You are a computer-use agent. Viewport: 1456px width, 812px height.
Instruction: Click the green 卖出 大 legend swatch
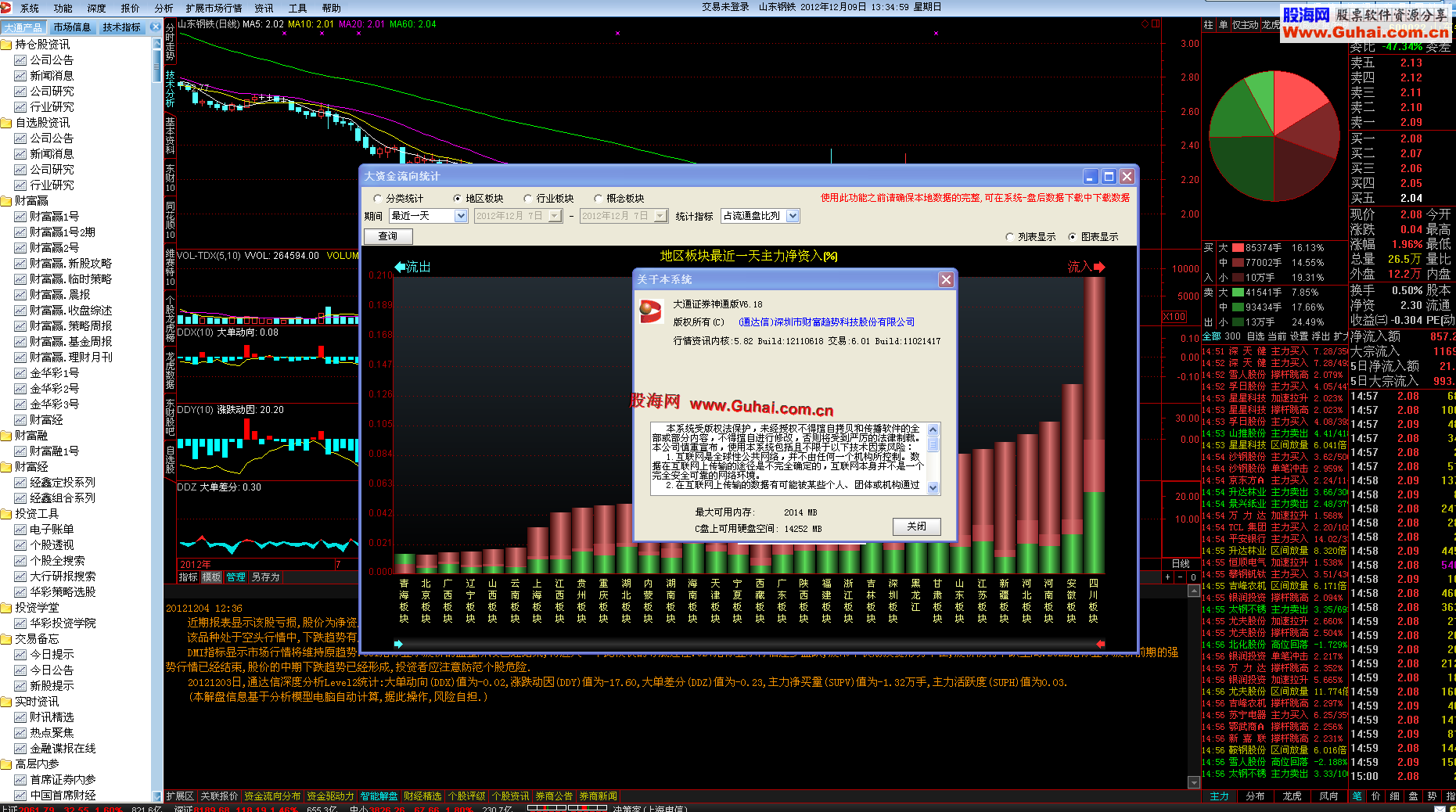pos(1238,293)
